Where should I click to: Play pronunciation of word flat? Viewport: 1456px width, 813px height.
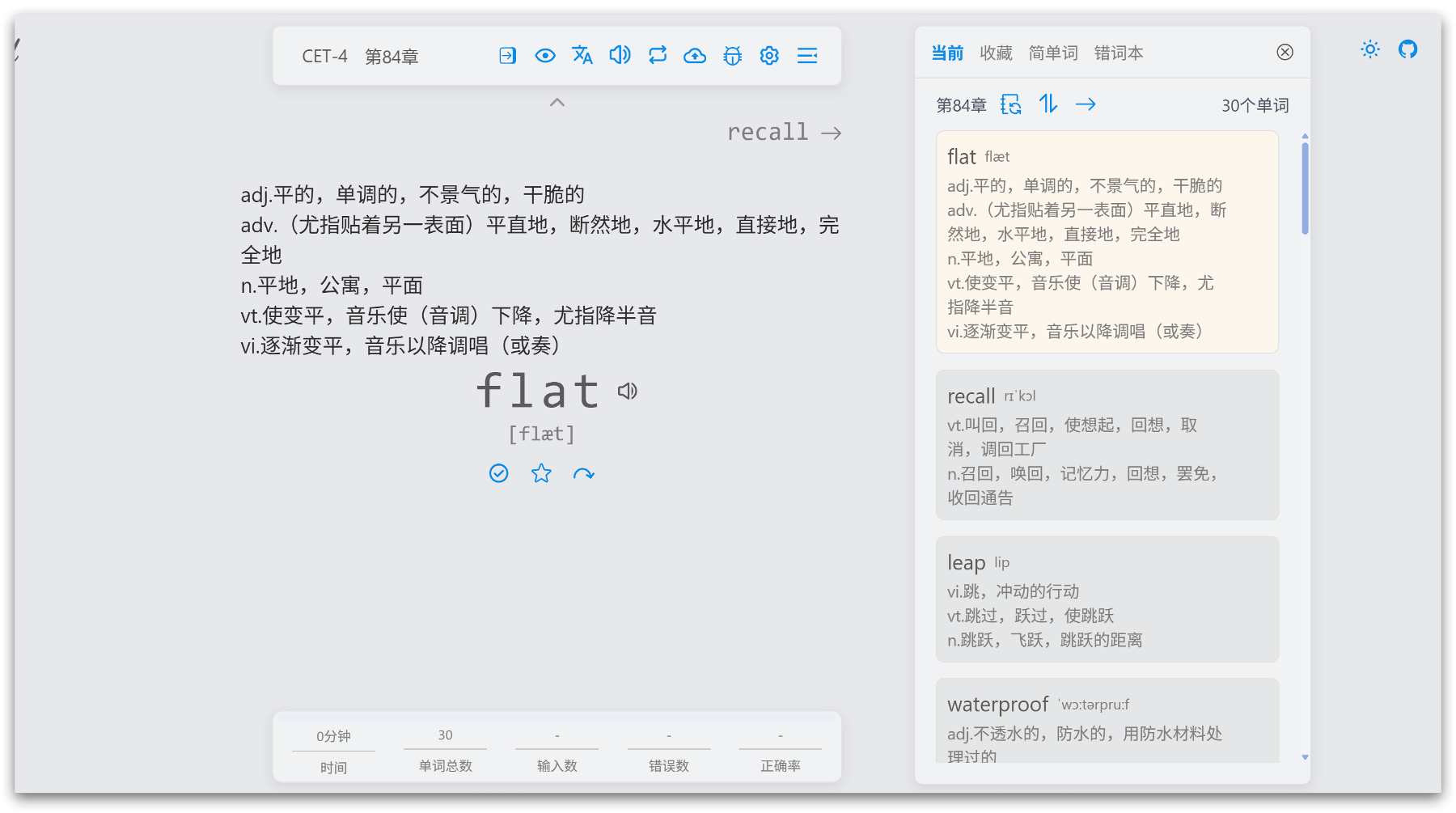628,392
